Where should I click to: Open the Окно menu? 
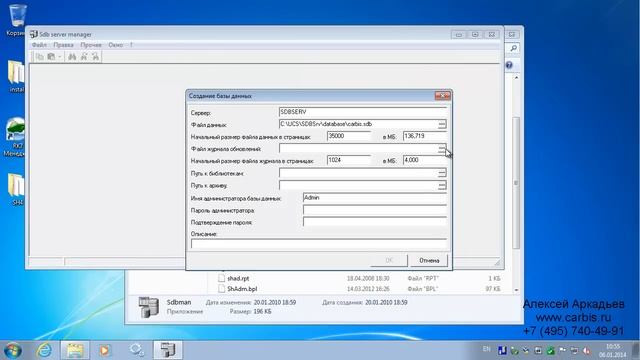[116, 45]
